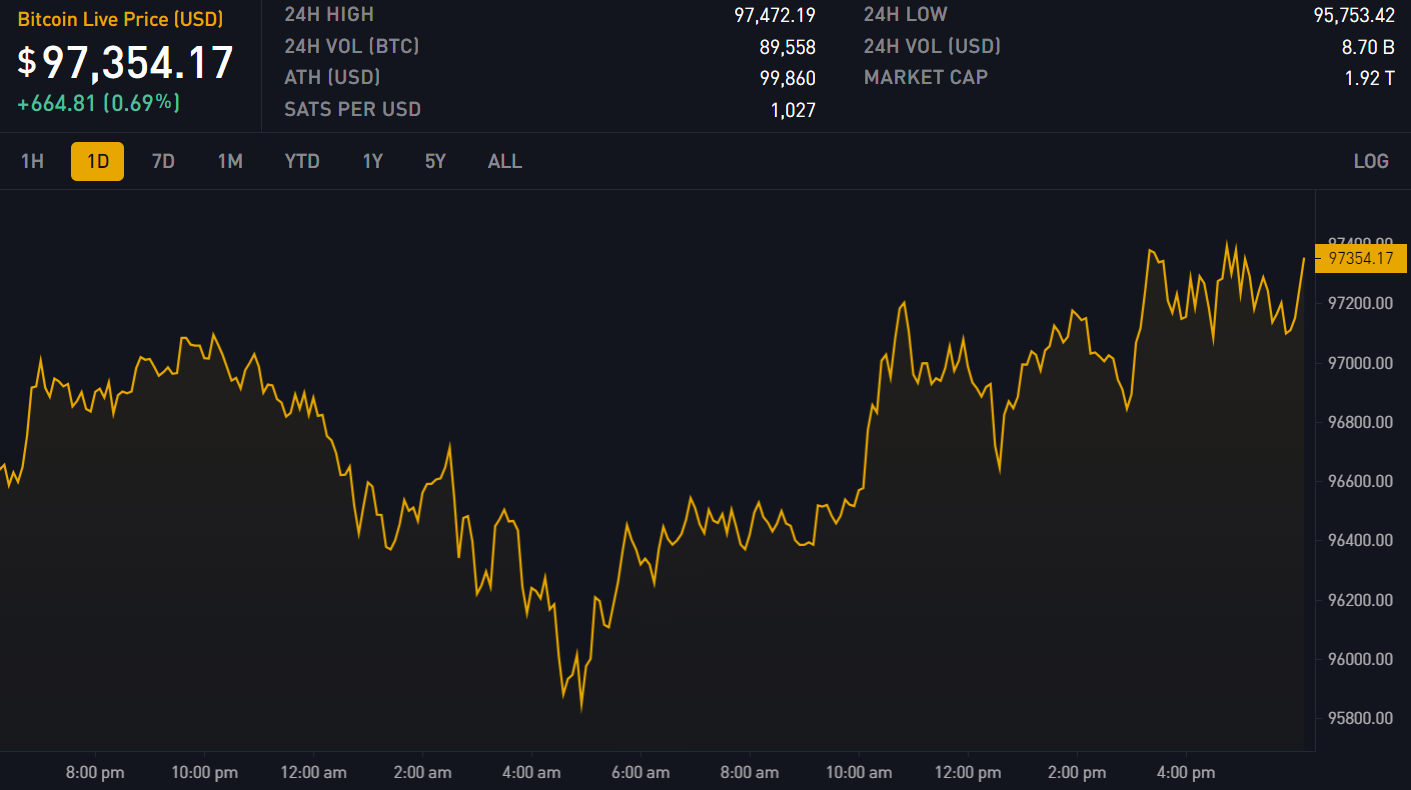This screenshot has width=1411, height=790.
Task: Click the Bitcoin Live Price (USD) title
Action: pos(120,20)
